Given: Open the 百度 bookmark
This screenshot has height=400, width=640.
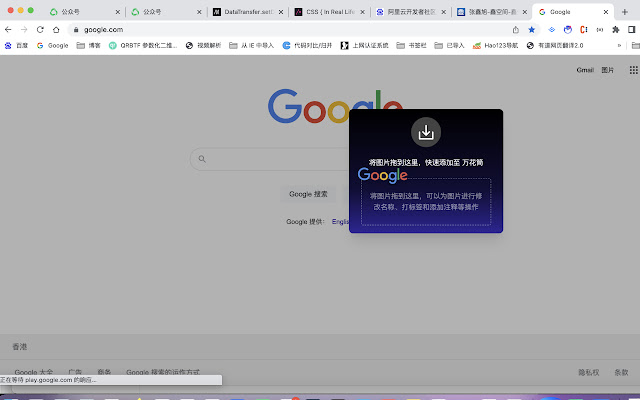Looking at the screenshot, I should [x=16, y=45].
